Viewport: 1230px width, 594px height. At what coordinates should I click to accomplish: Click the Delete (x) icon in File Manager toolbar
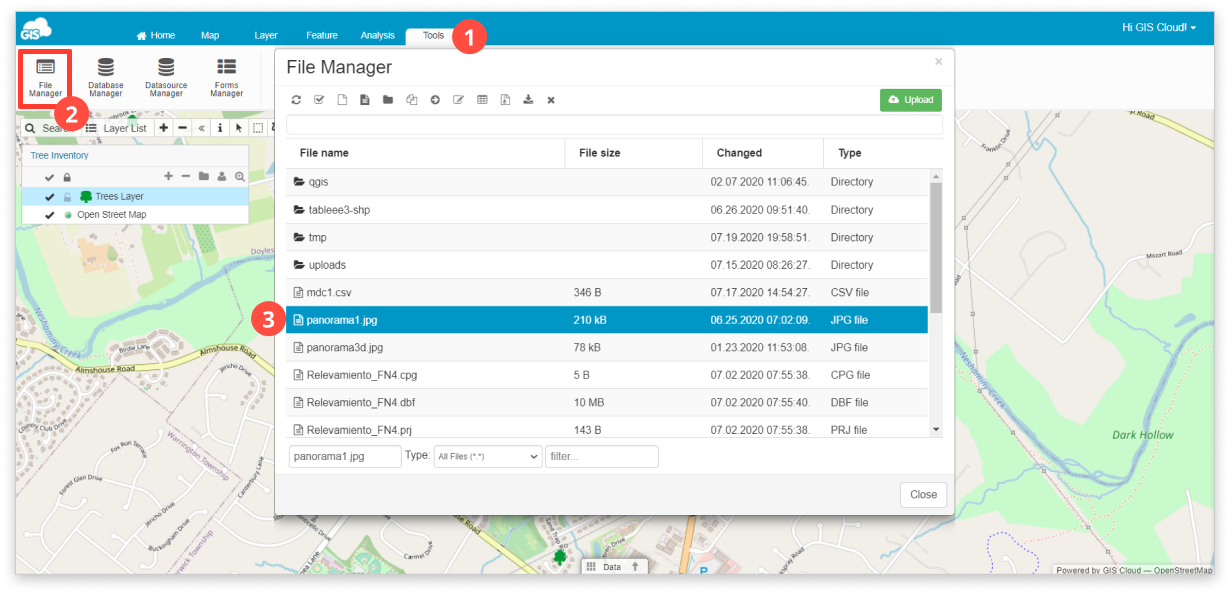pyautogui.click(x=551, y=99)
